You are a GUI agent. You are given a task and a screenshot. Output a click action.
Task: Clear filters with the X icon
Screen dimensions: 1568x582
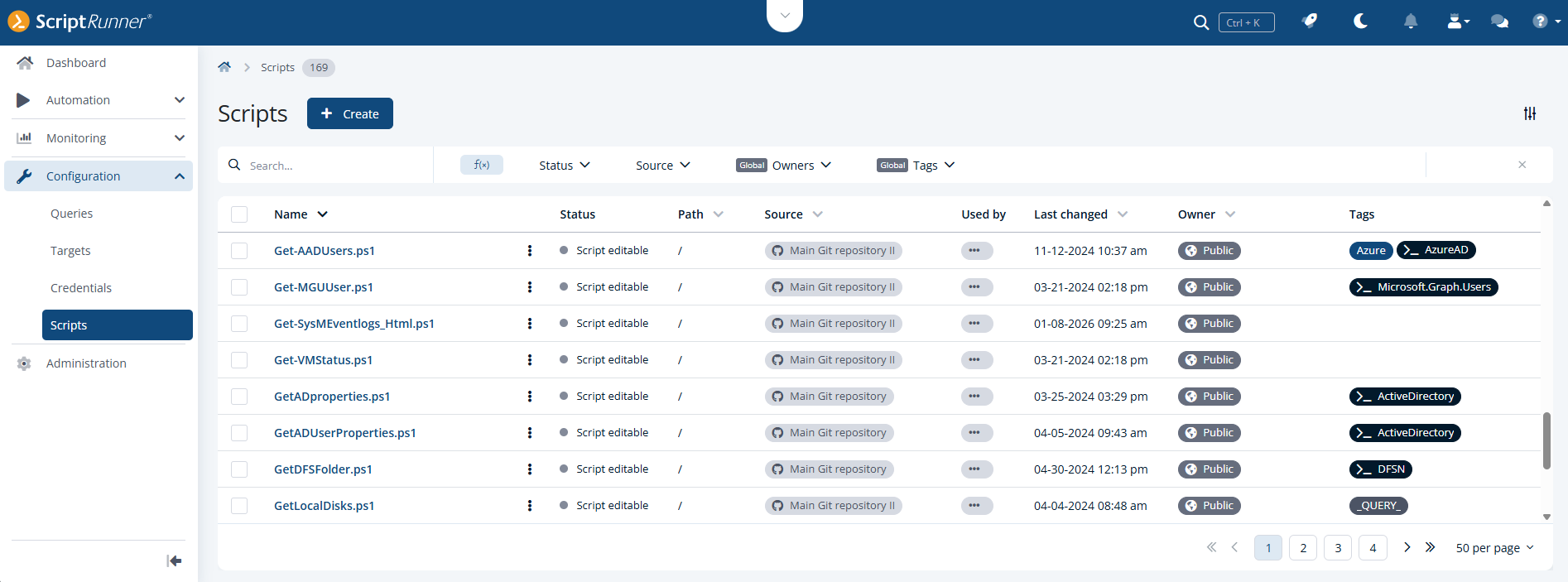click(1522, 165)
